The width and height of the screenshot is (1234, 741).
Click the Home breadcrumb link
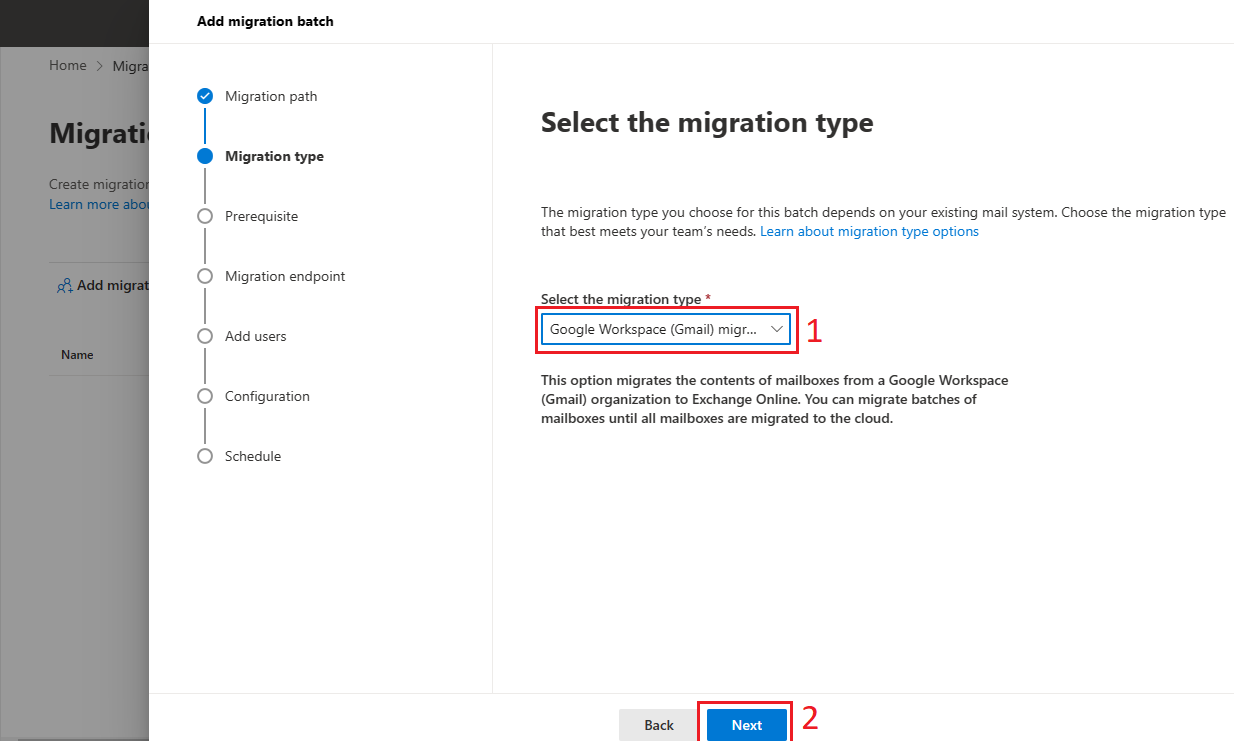(x=68, y=65)
